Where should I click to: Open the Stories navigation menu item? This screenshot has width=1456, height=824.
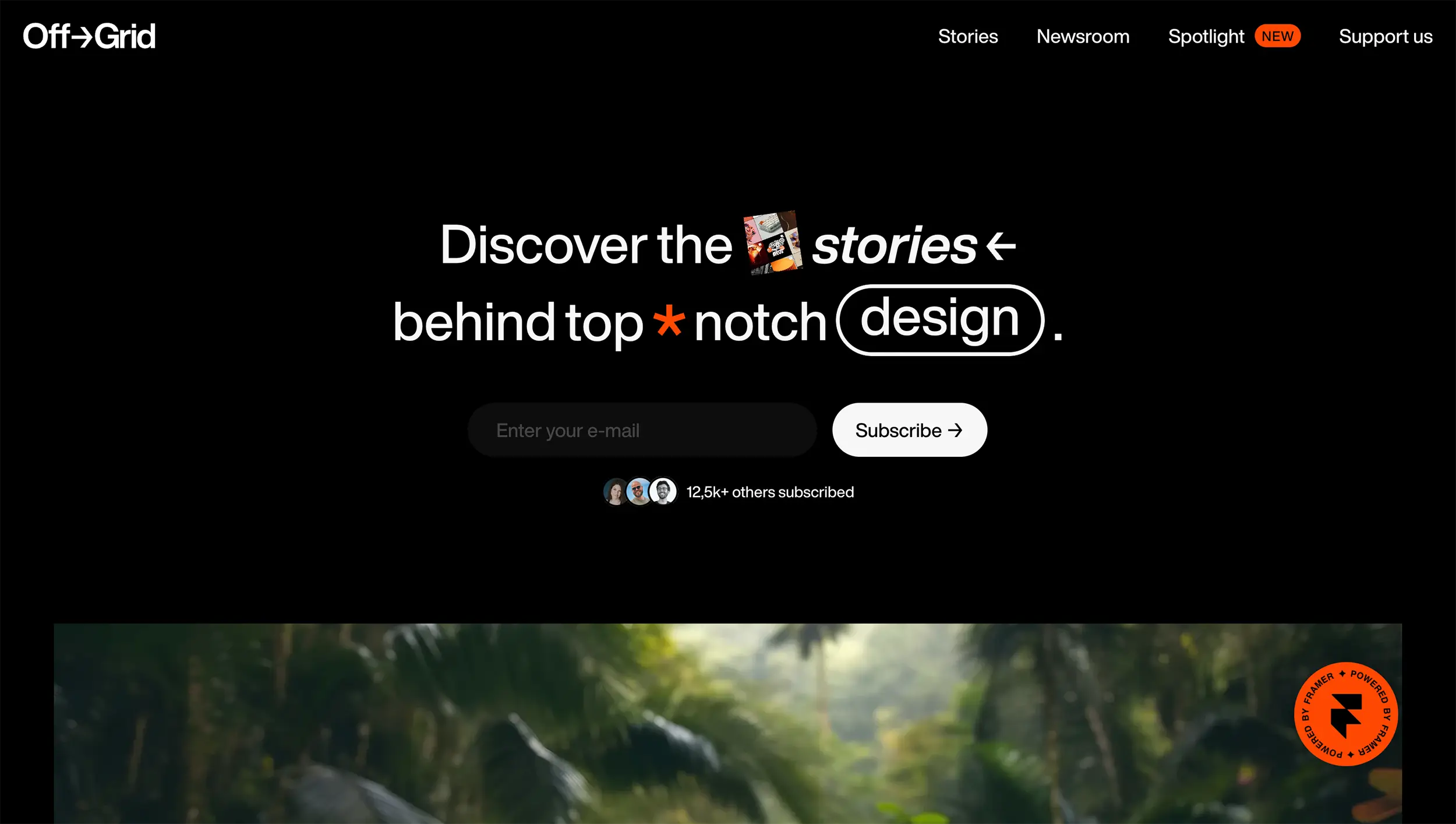[x=967, y=35]
